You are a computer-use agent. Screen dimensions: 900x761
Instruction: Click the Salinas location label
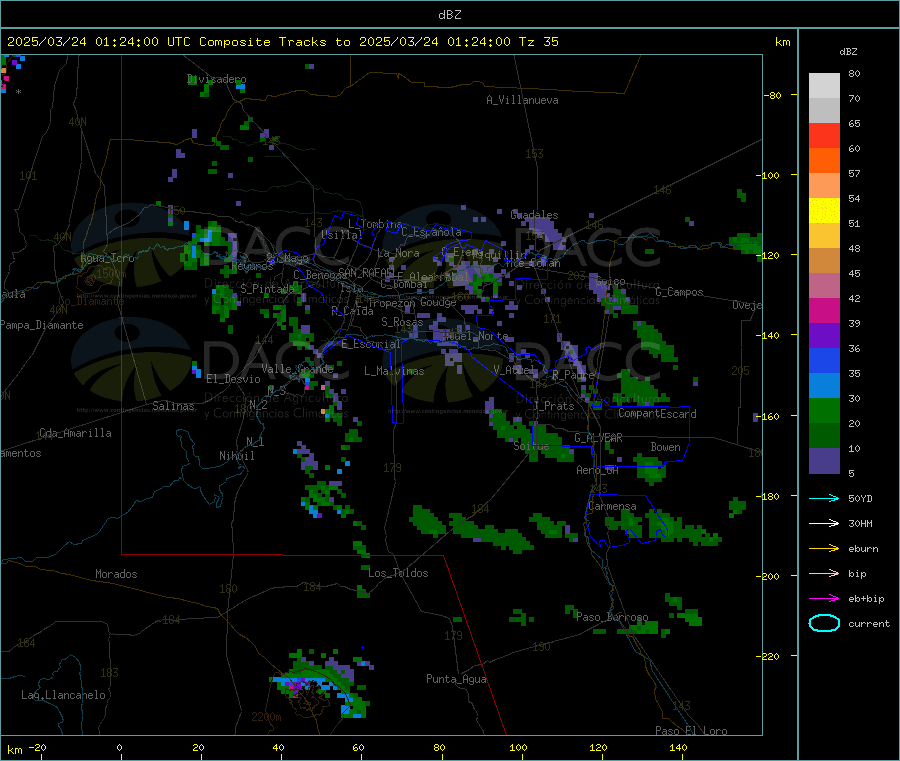pyautogui.click(x=173, y=406)
